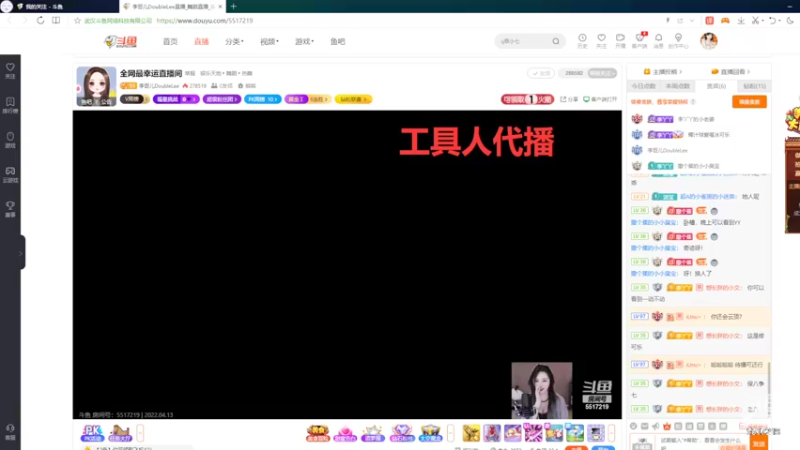
Task: Open 游戏 icon in left sidebar
Action: pyautogui.click(x=10, y=140)
